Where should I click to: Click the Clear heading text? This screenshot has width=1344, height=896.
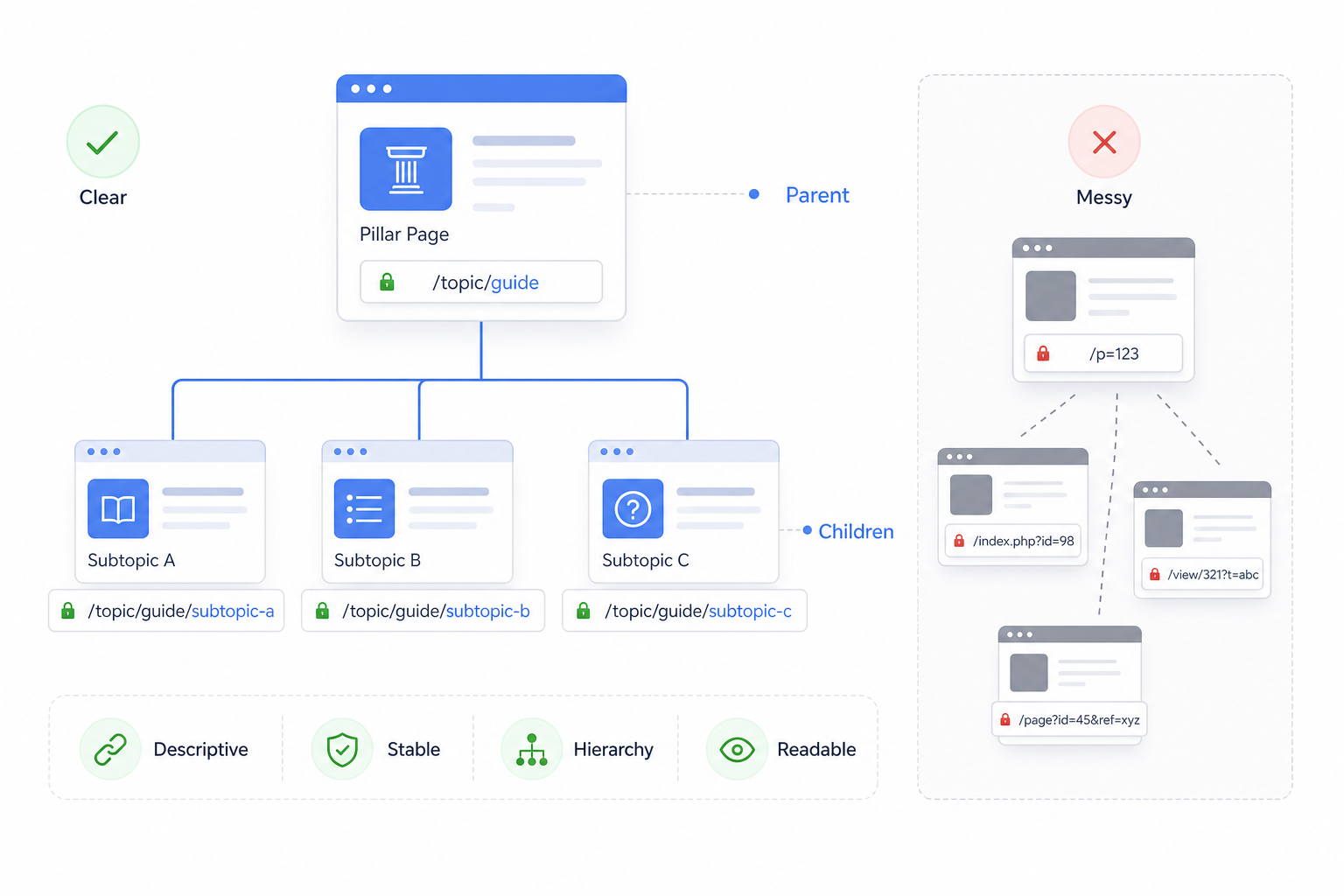point(103,198)
